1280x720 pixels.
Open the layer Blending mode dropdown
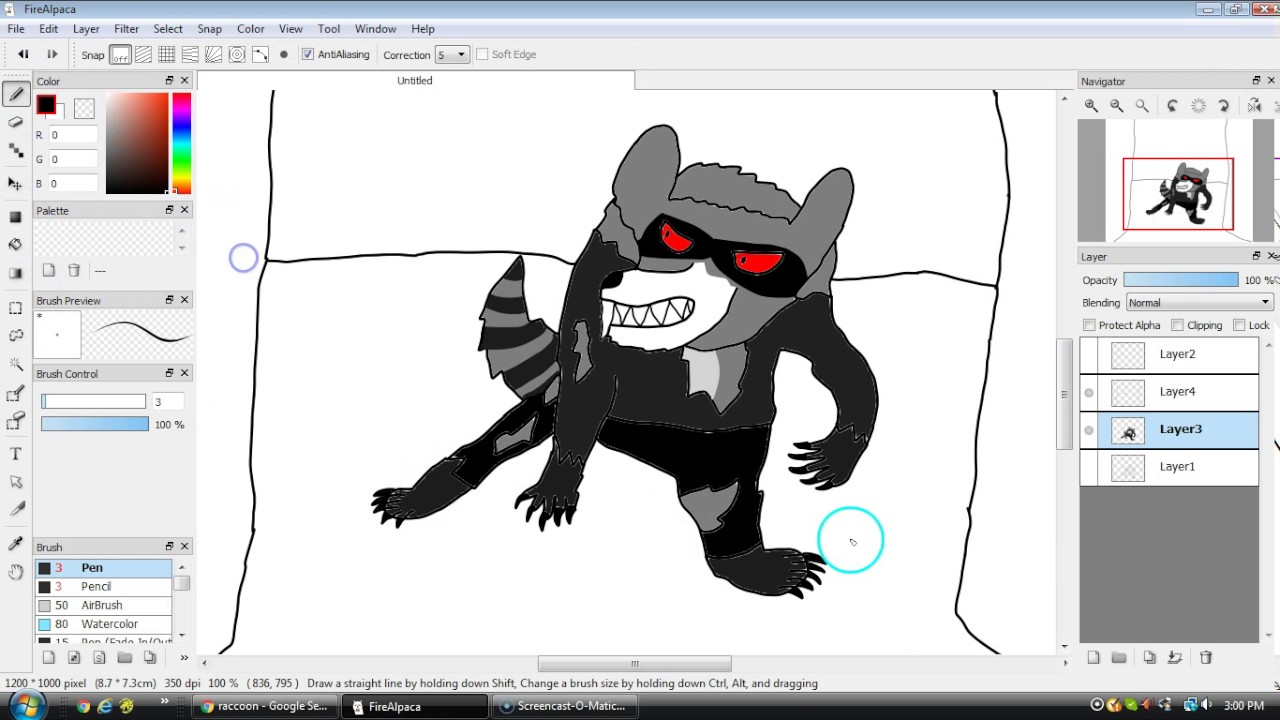click(x=1199, y=303)
